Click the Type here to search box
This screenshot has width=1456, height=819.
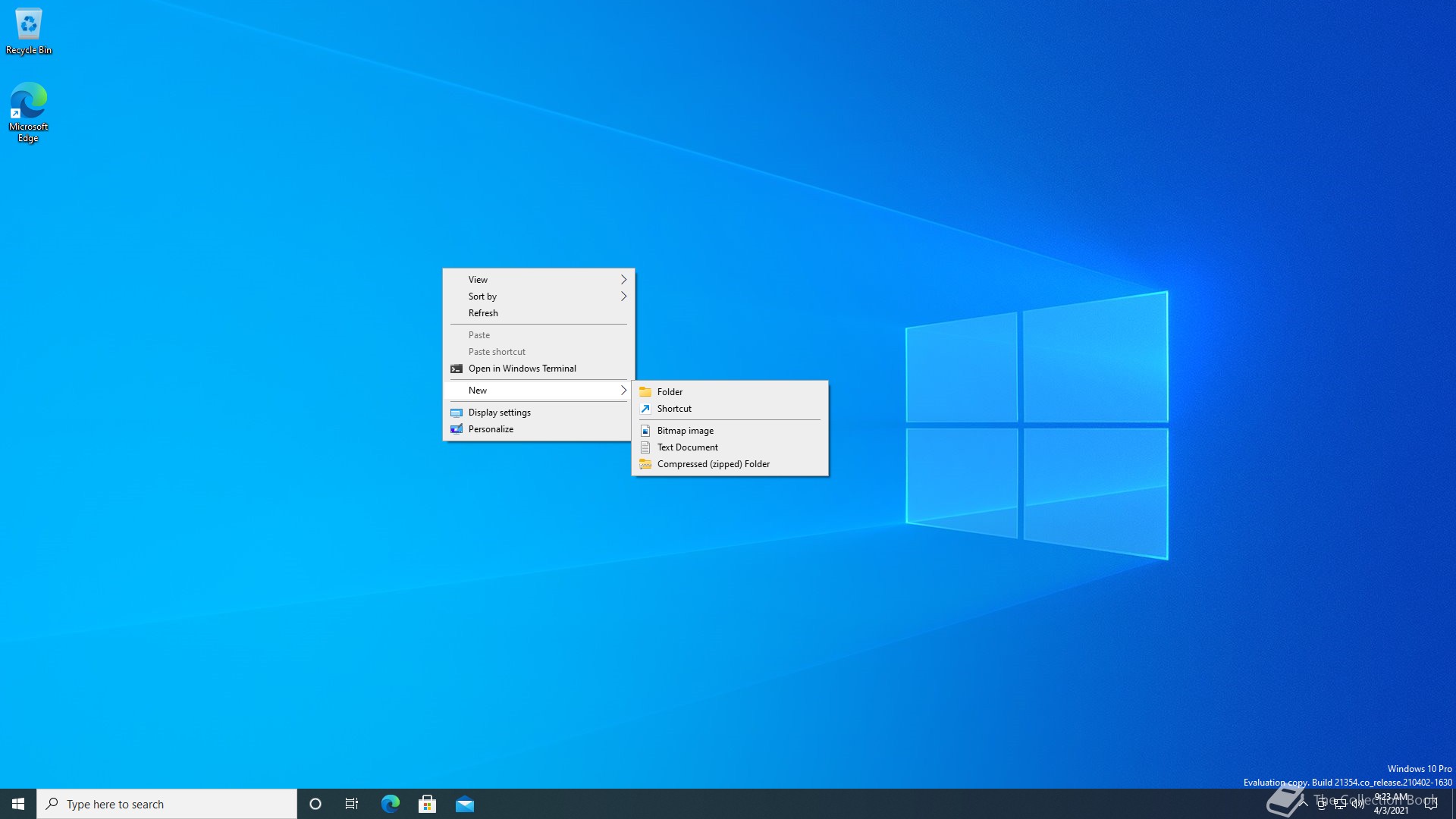(x=167, y=804)
